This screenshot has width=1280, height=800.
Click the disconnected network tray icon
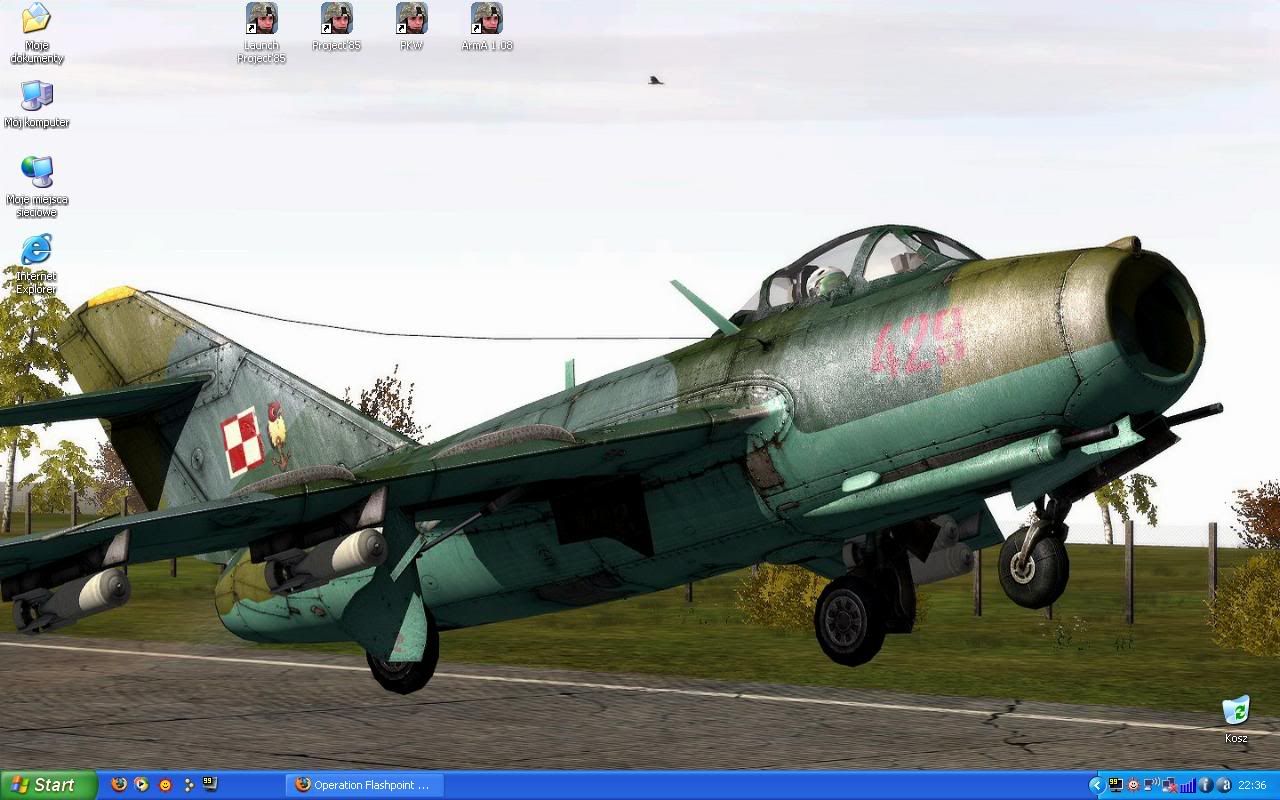point(1169,785)
